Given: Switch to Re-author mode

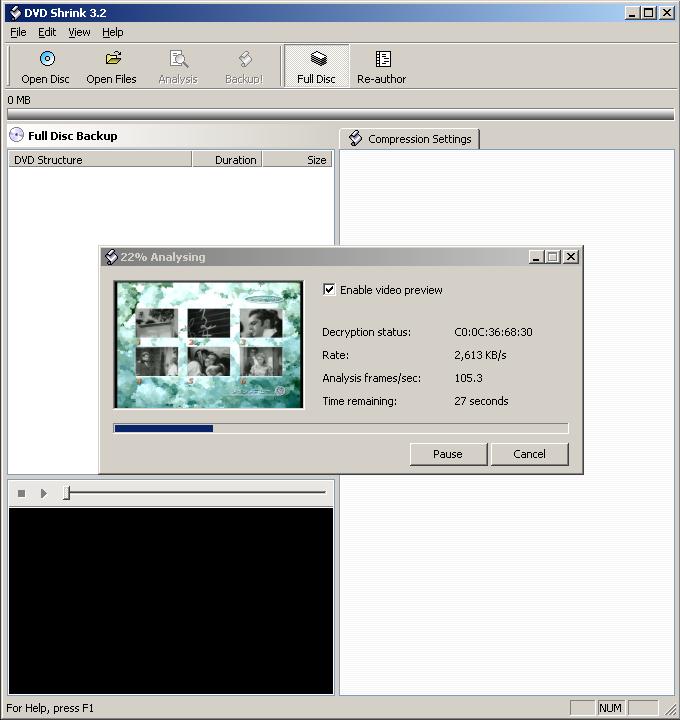Looking at the screenshot, I should (x=382, y=66).
